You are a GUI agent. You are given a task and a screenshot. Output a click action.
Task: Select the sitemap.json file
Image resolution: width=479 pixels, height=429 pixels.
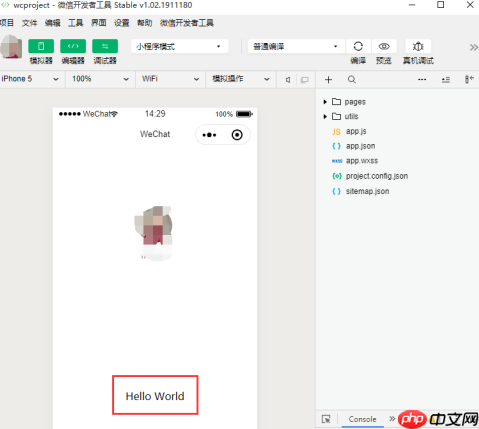[367, 191]
